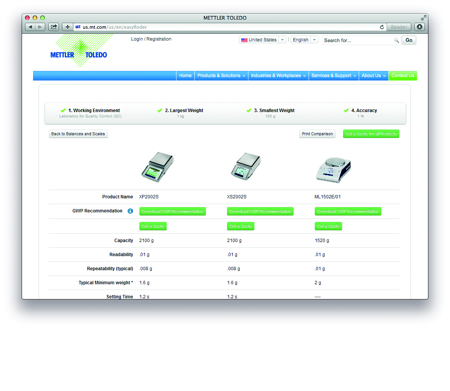Open the XS2002S balance image
Image resolution: width=450 pixels, height=391 pixels.
[246, 166]
